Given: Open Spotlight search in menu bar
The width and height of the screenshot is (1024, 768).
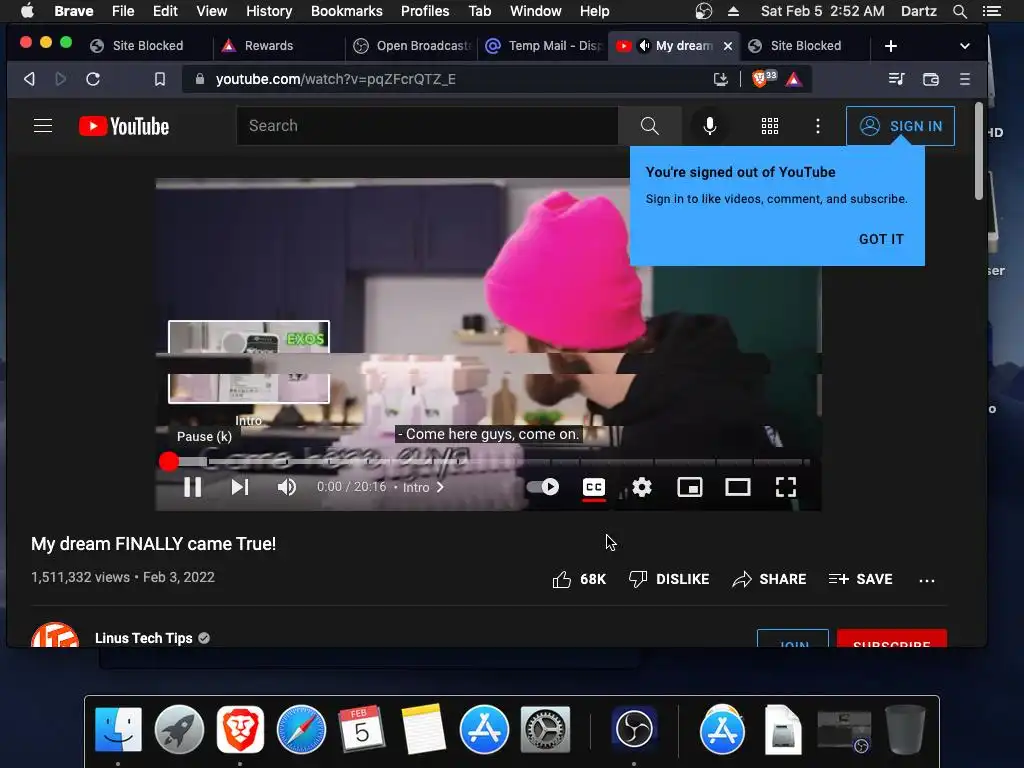Looking at the screenshot, I should 959,11.
